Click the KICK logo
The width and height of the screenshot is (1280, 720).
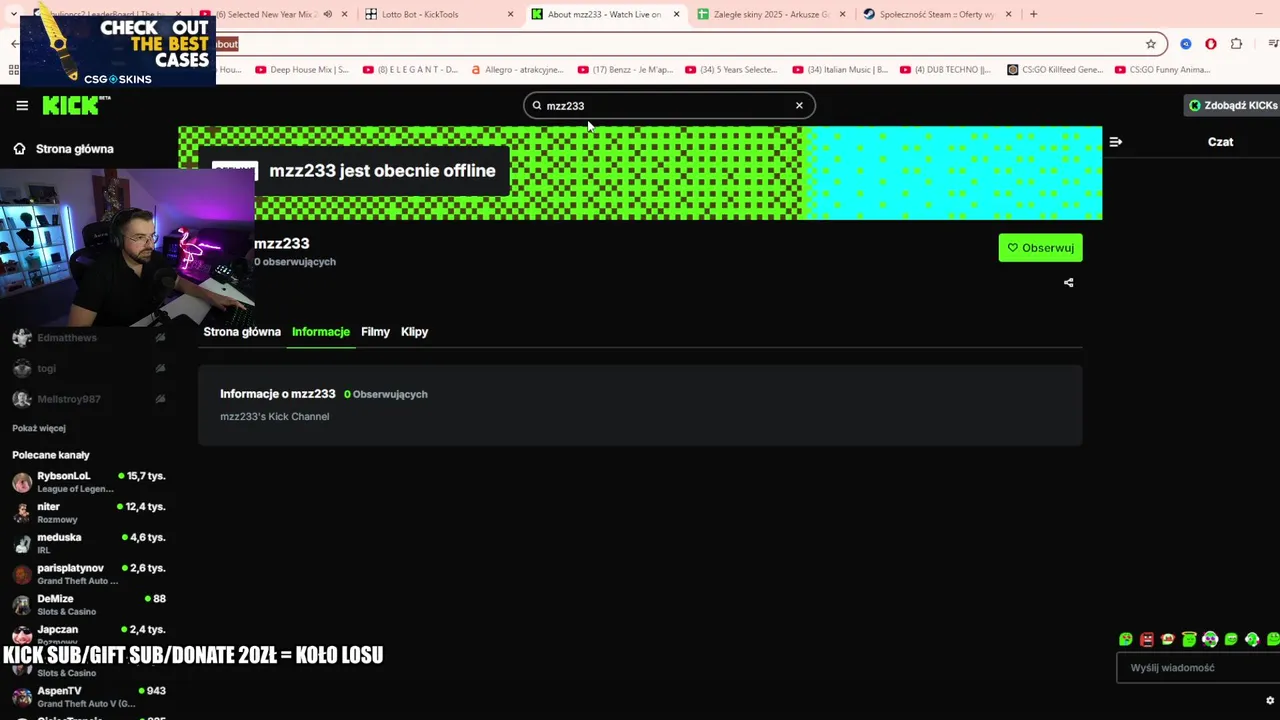point(76,105)
